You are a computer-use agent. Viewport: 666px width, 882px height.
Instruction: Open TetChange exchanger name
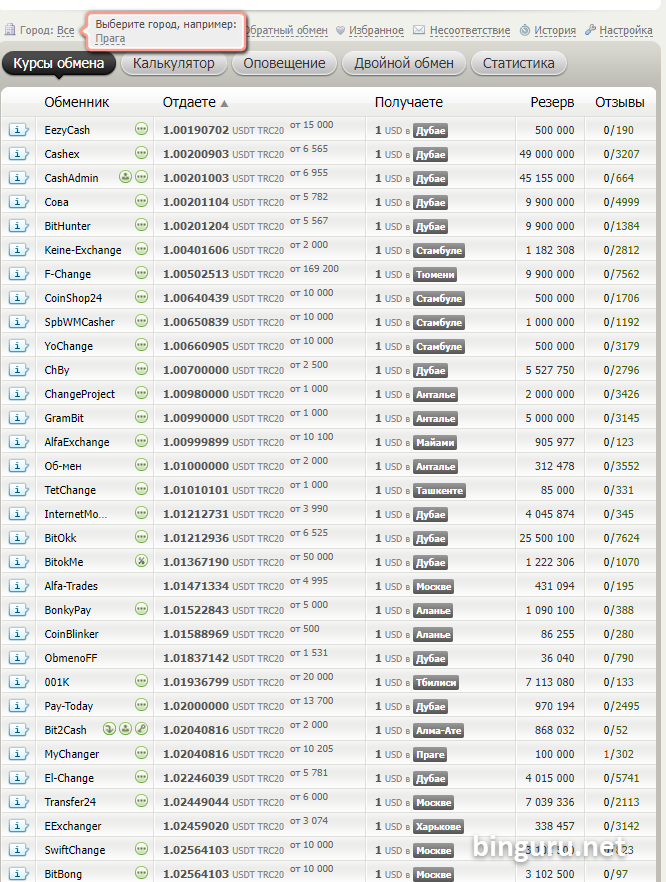(x=70, y=490)
